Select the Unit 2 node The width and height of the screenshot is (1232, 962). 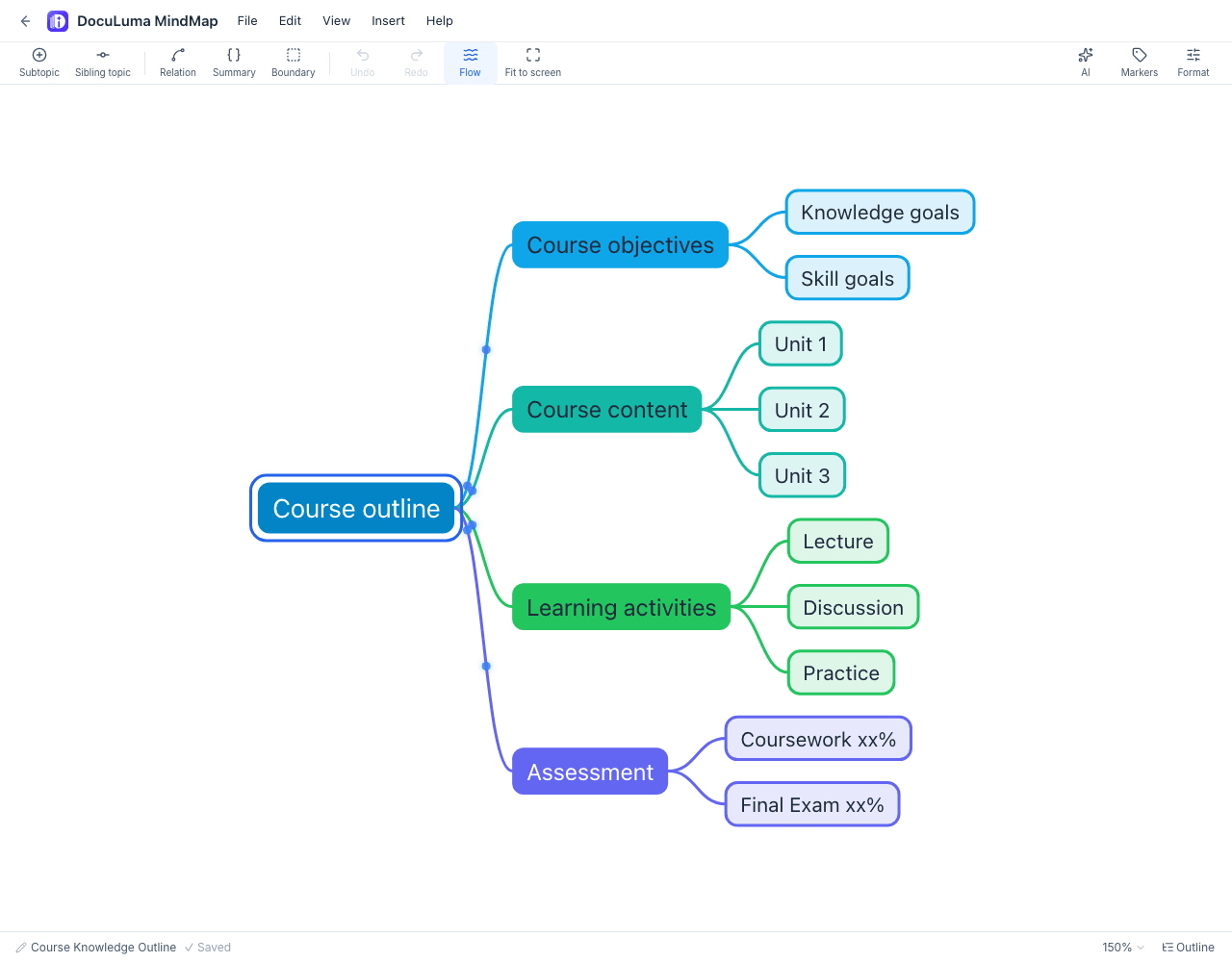pyautogui.click(x=802, y=410)
